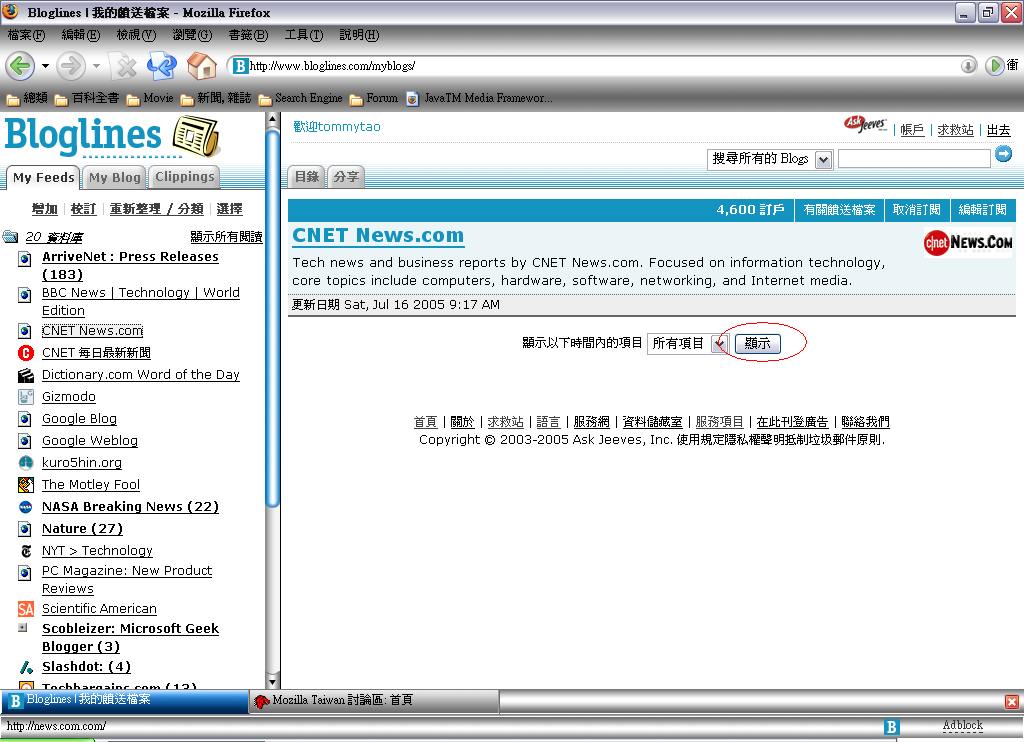
Task: Open the 檢視 (View) menu
Action: 136,35
